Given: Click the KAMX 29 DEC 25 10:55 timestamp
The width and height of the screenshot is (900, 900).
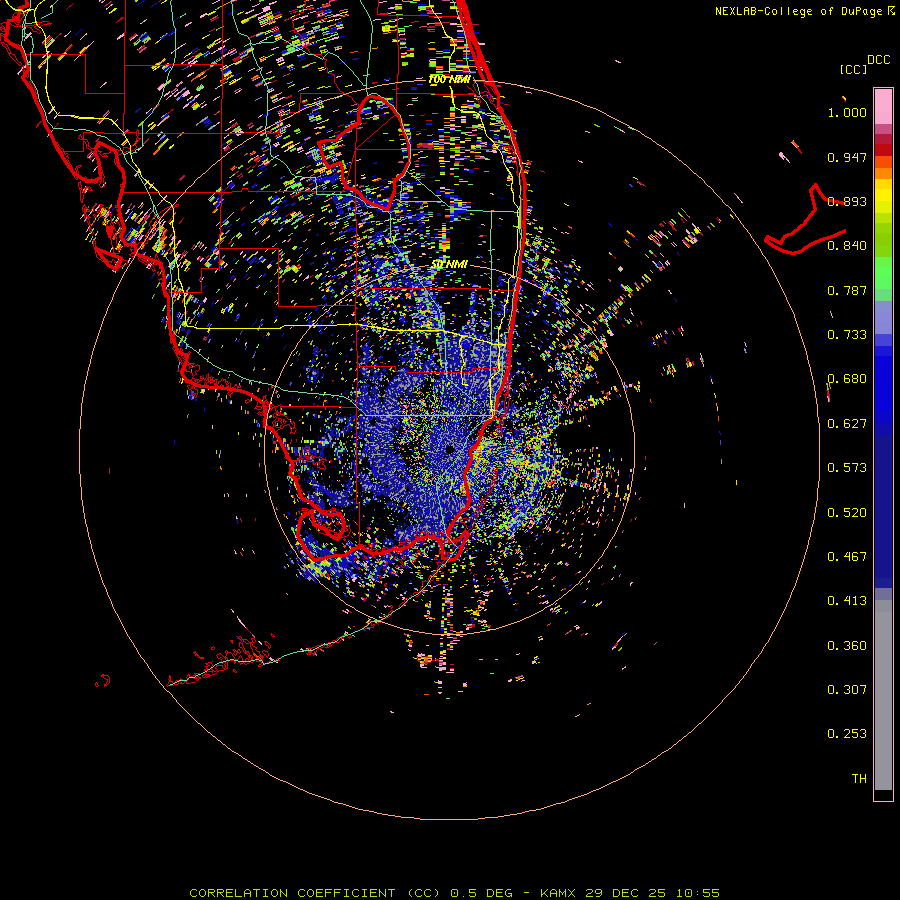Looking at the screenshot, I should [630, 893].
